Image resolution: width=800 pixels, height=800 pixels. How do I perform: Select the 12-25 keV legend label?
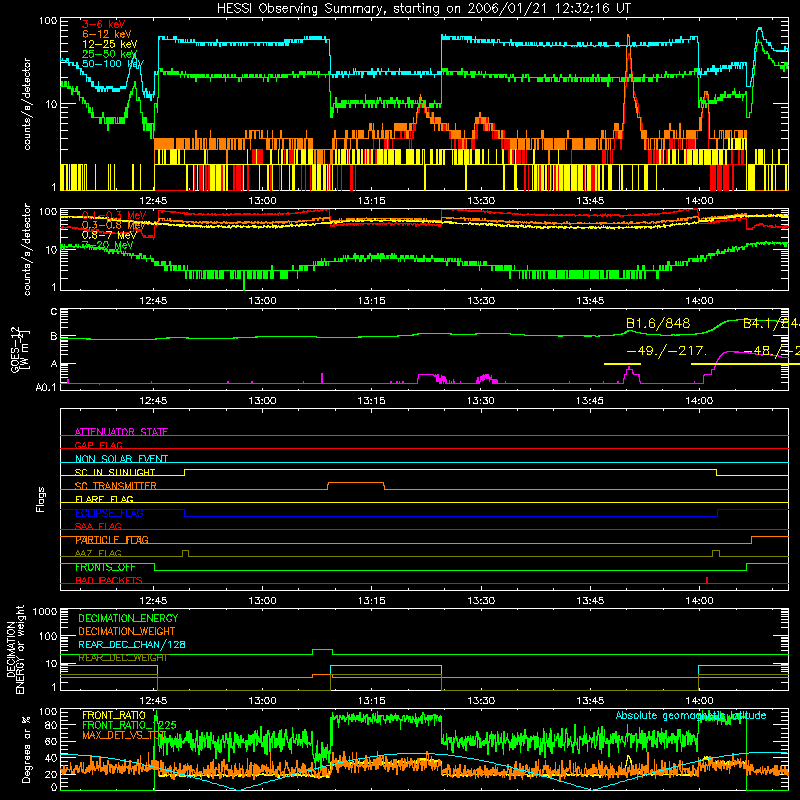(110, 44)
